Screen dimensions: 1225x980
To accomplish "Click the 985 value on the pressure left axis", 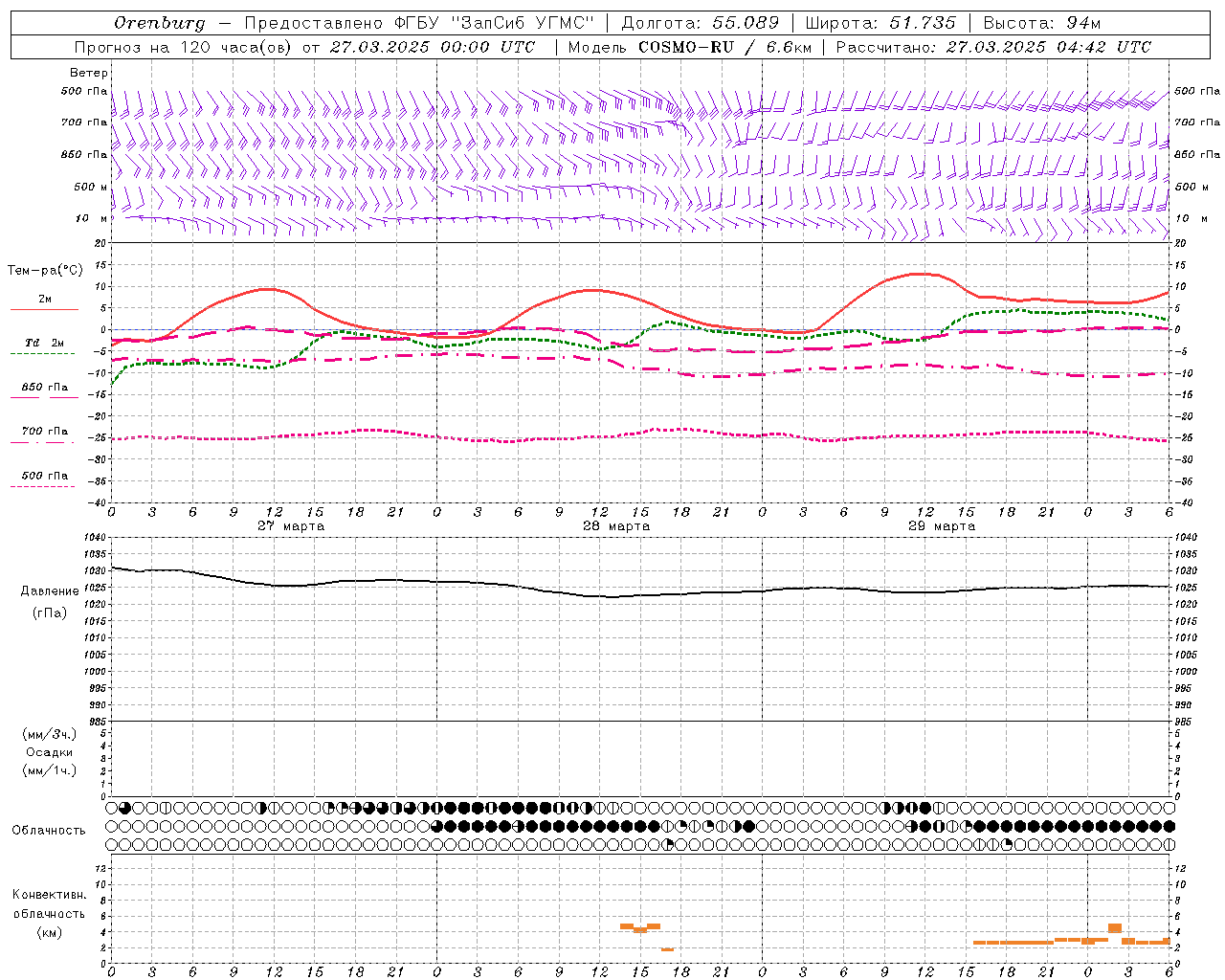I will (99, 722).
